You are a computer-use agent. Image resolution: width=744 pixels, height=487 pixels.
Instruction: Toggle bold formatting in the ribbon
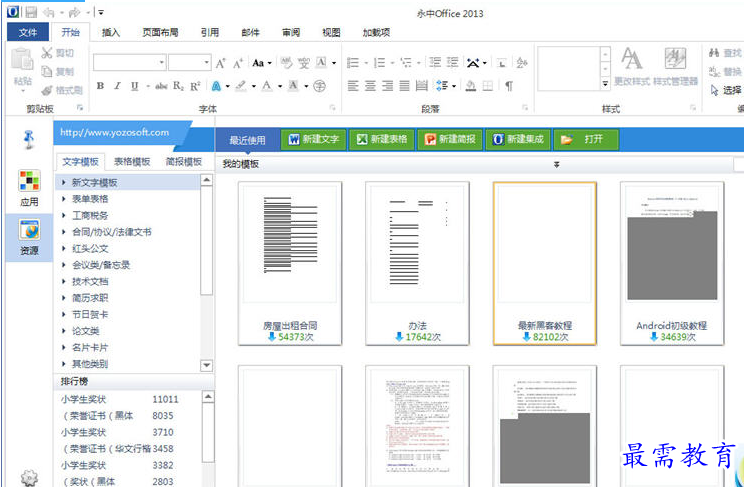tap(101, 86)
